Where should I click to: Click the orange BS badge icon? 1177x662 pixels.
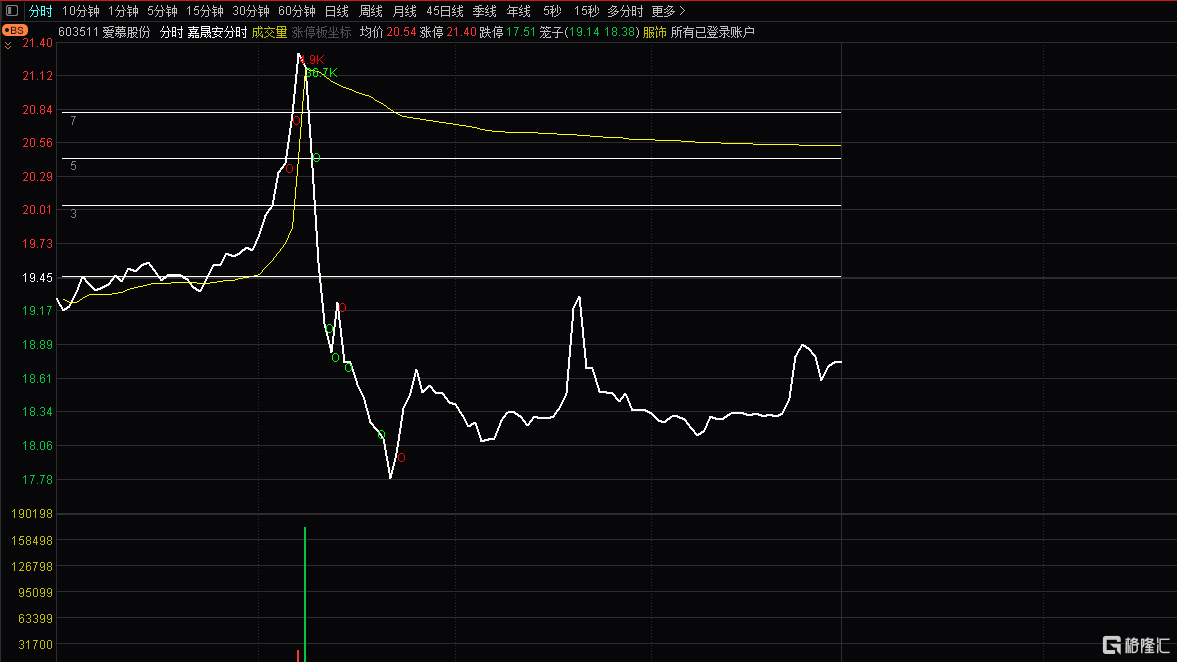pos(14,31)
